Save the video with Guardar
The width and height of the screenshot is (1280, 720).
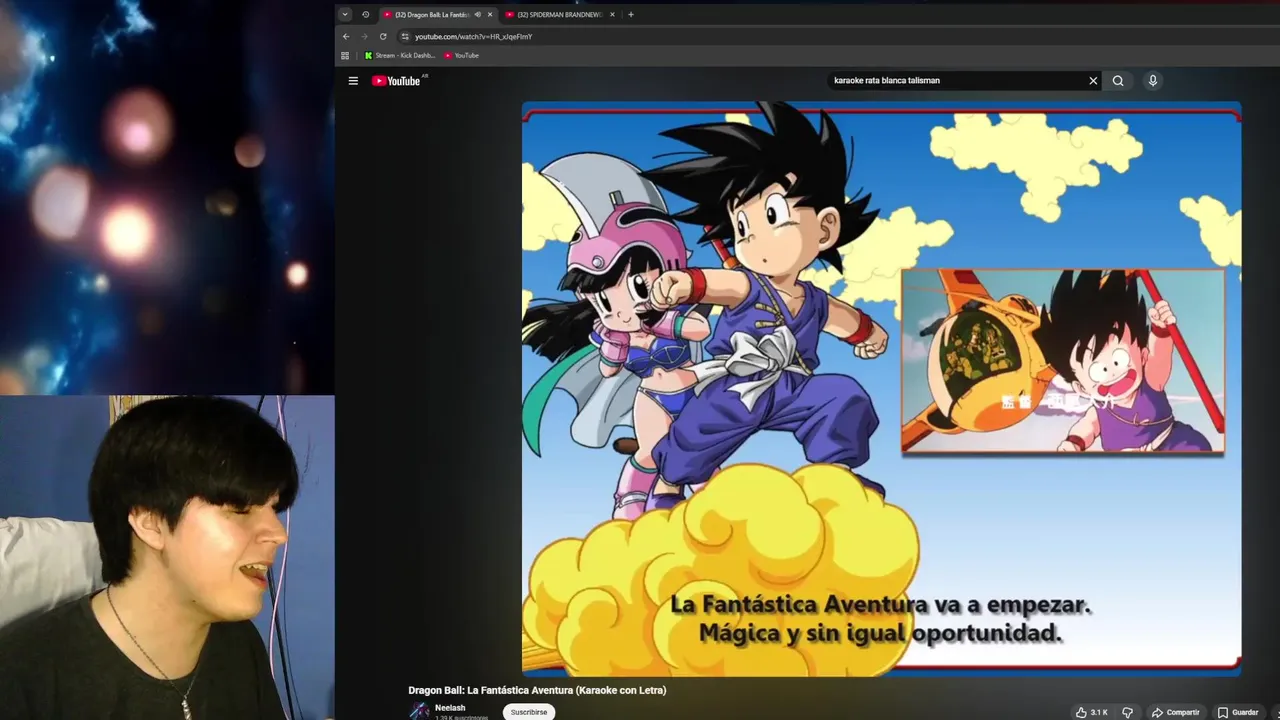tap(1238, 712)
